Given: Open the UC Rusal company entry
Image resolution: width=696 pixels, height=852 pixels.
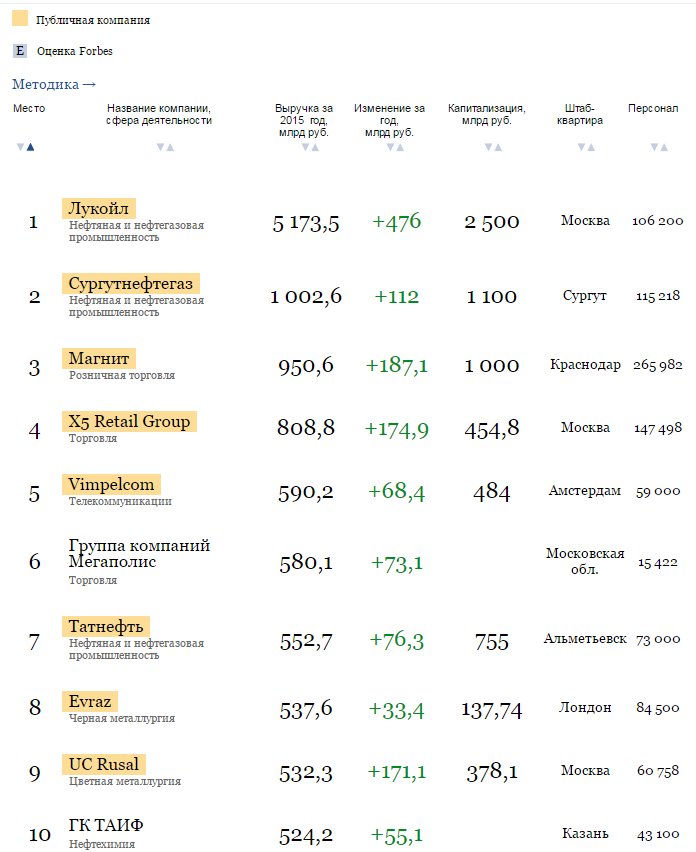Looking at the screenshot, I should [103, 764].
